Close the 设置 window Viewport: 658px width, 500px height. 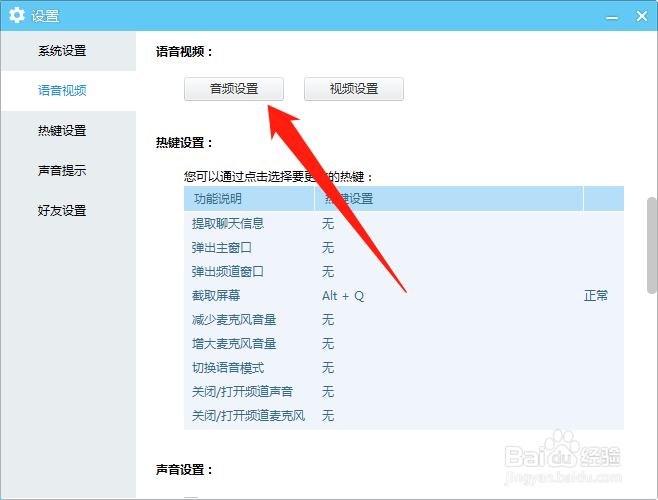pyautogui.click(x=642, y=16)
